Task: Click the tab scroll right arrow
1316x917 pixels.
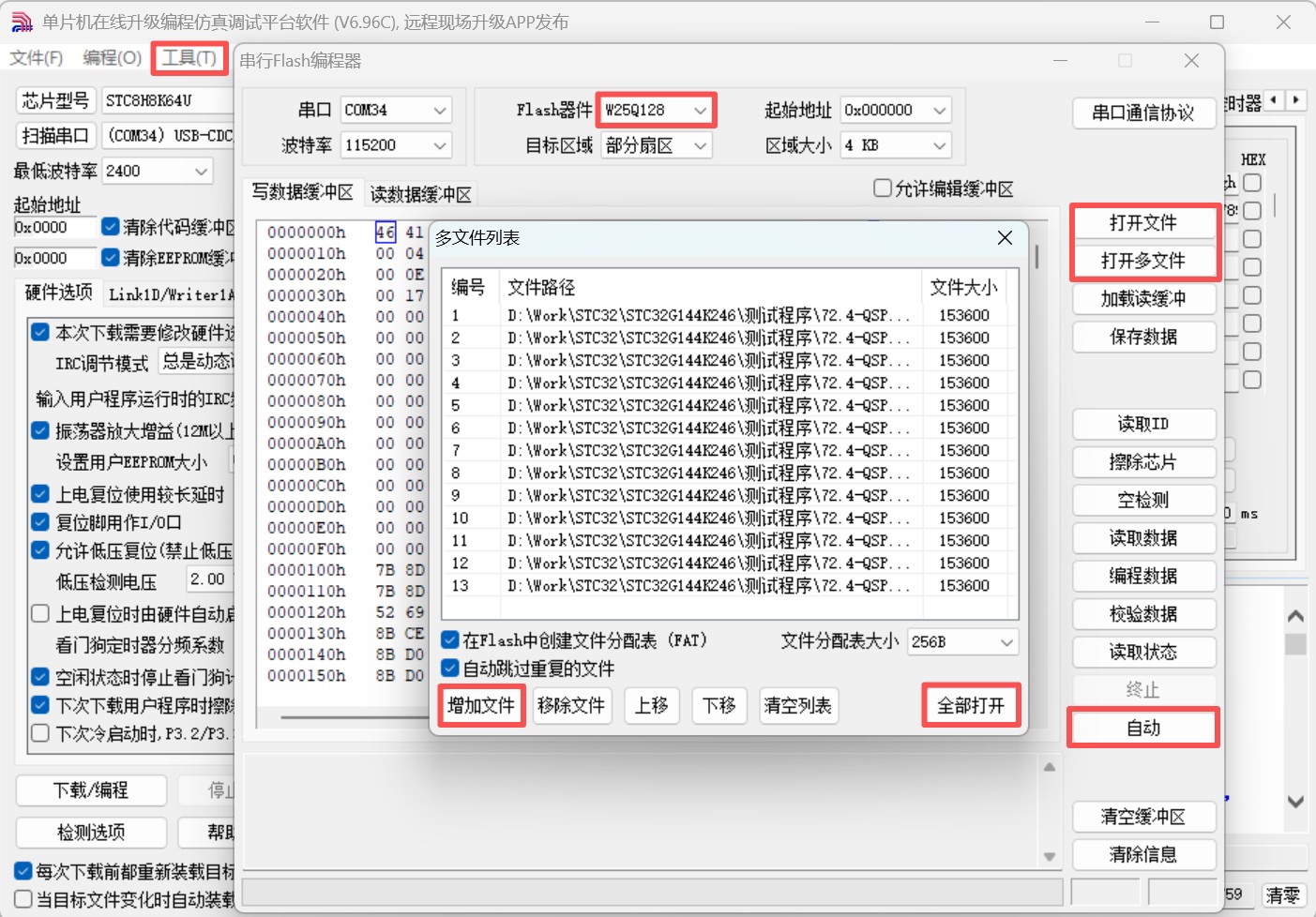Action: coord(1296,99)
